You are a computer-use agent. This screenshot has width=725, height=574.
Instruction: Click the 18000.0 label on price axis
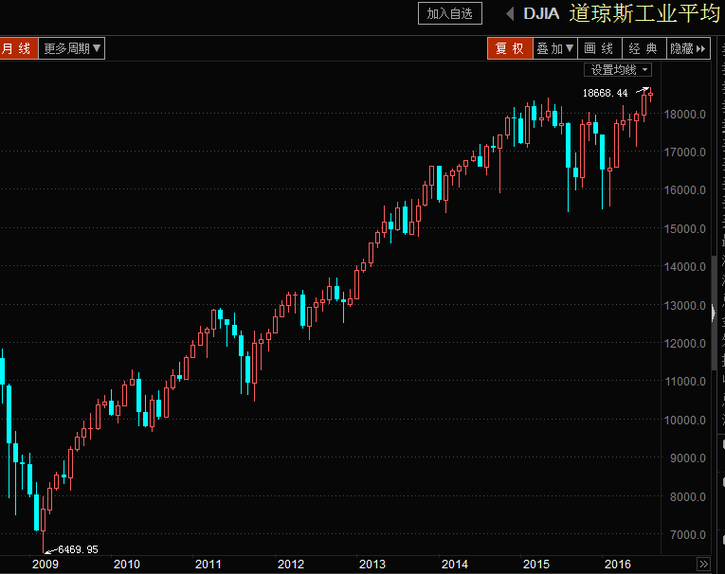(686, 114)
